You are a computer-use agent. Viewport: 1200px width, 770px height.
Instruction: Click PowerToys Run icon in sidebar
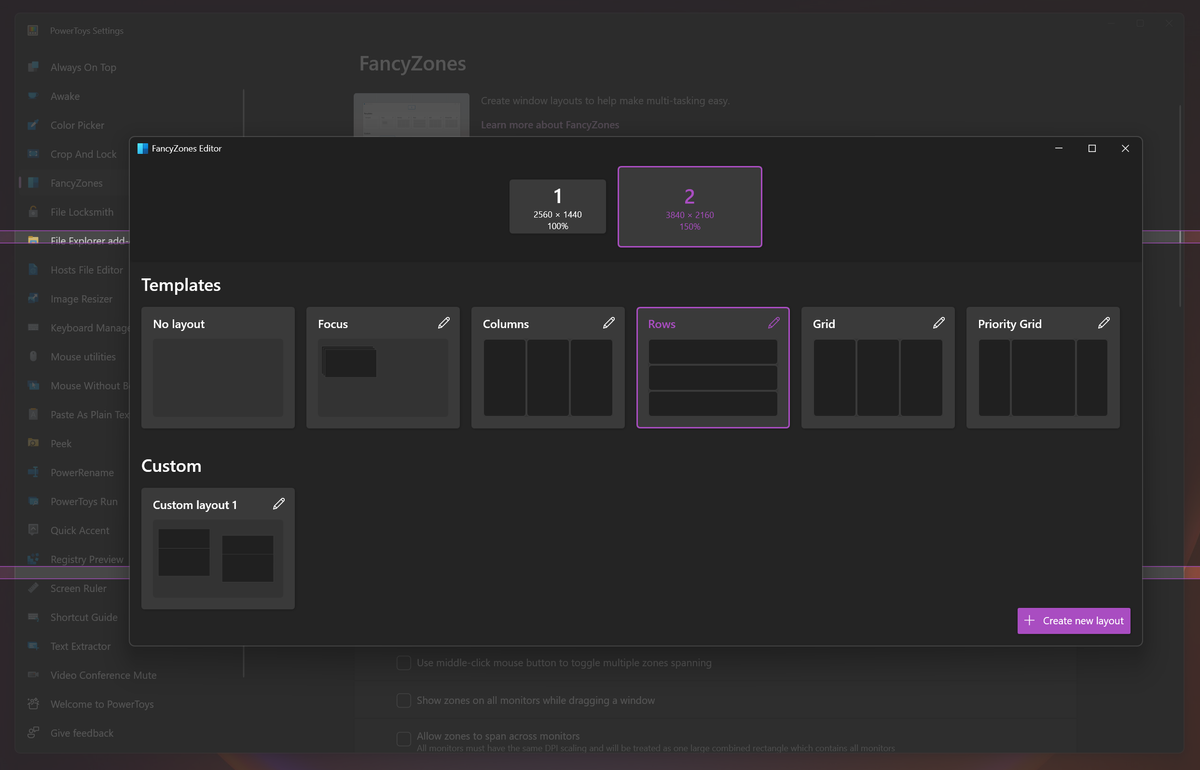tap(33, 501)
